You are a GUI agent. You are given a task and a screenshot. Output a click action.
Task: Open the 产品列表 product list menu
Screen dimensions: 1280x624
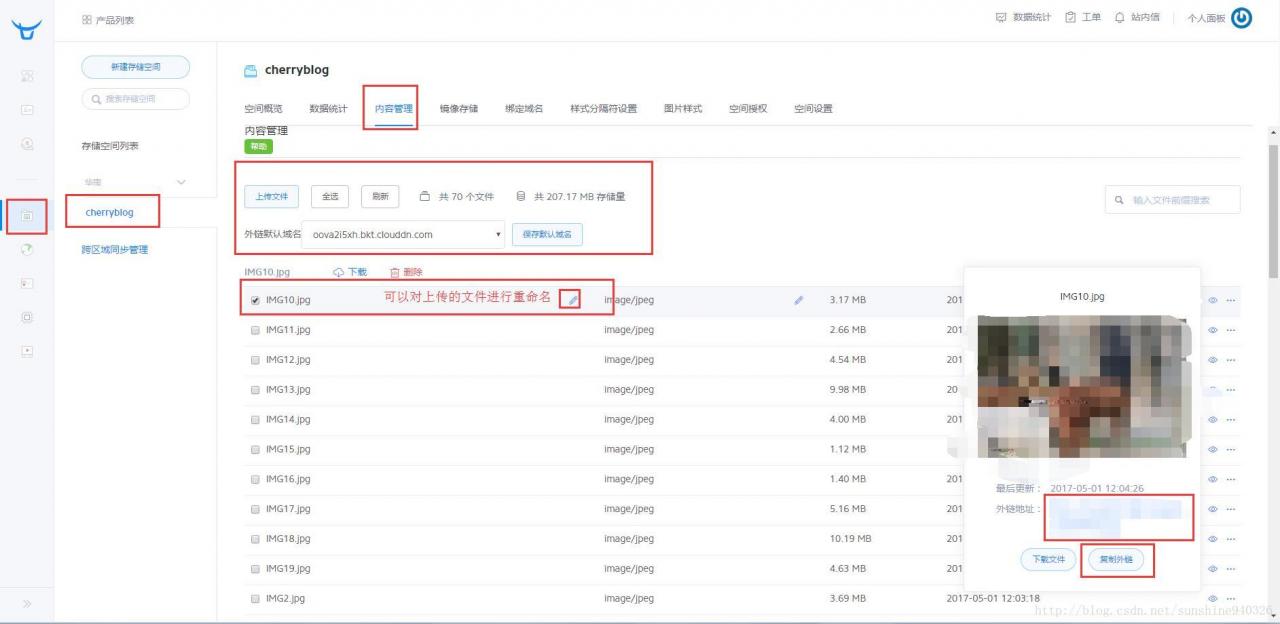[x=108, y=20]
